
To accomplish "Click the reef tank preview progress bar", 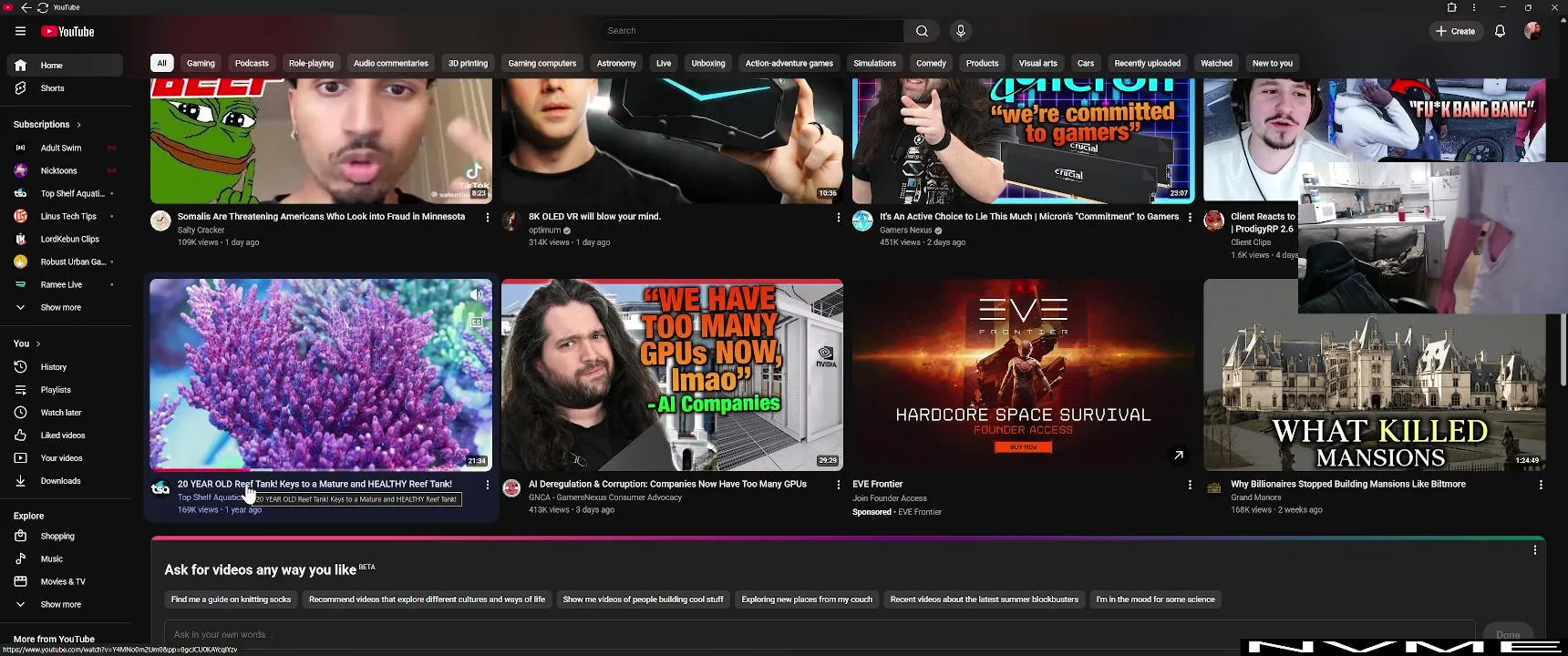I will pos(321,469).
